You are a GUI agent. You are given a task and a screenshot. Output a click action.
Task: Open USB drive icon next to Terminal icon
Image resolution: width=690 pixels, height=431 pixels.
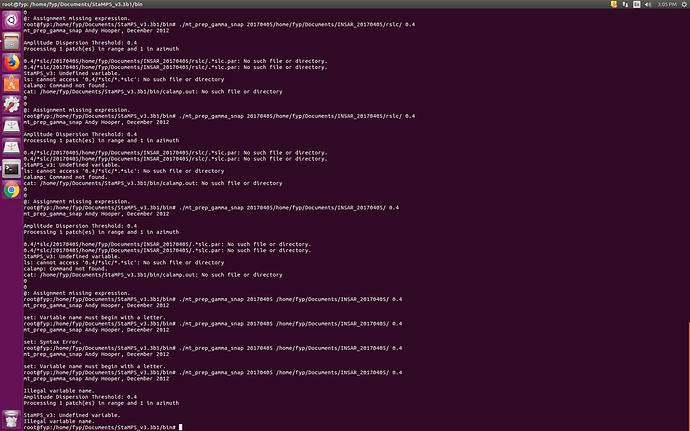[x=11, y=147]
